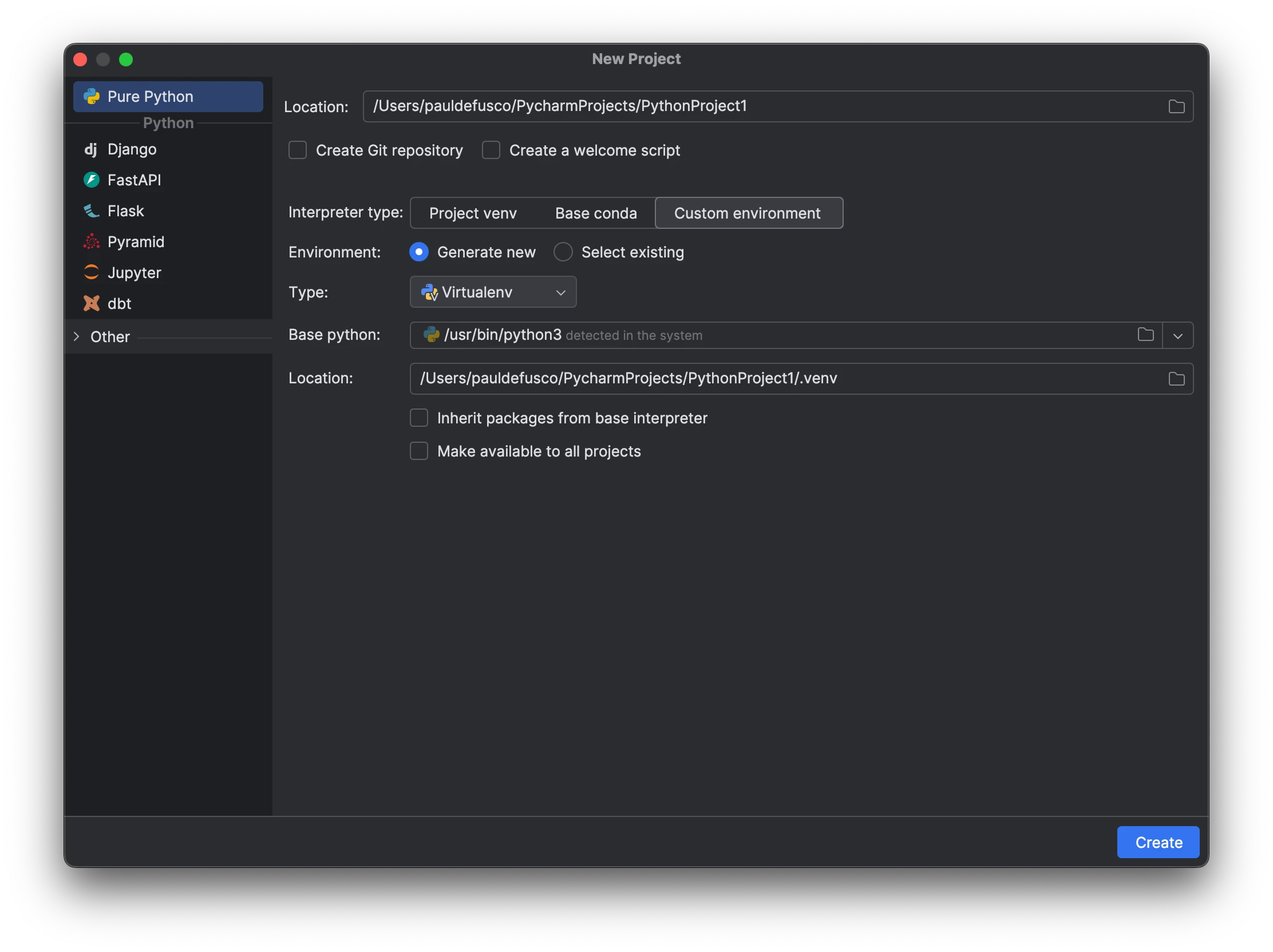Select the Pure Python project type

[168, 97]
